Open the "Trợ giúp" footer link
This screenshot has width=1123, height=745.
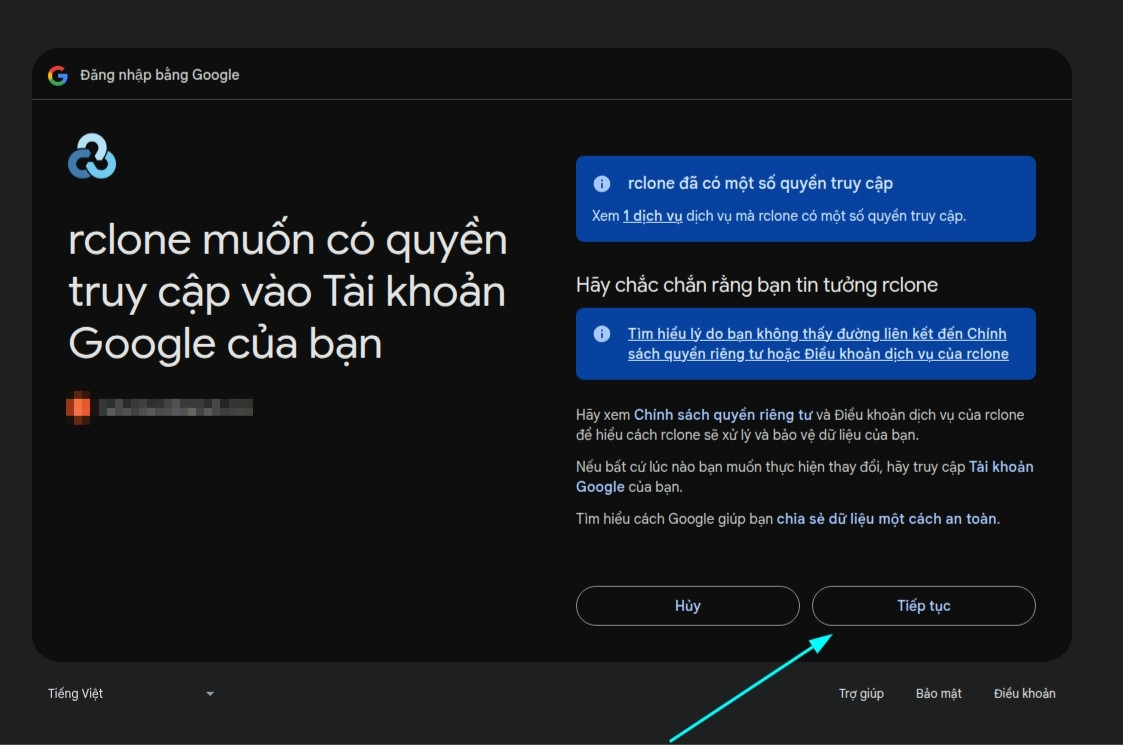click(x=861, y=692)
